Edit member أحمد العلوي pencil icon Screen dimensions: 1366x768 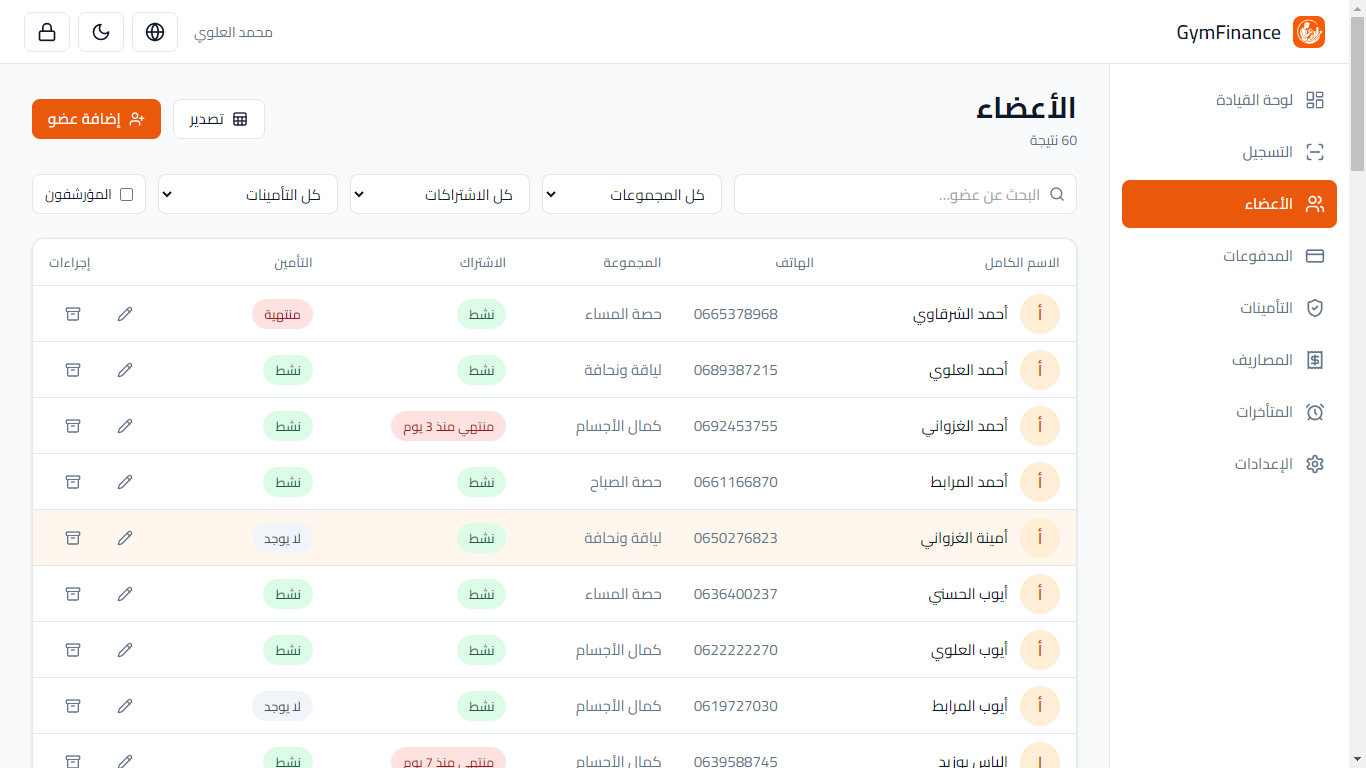125,370
